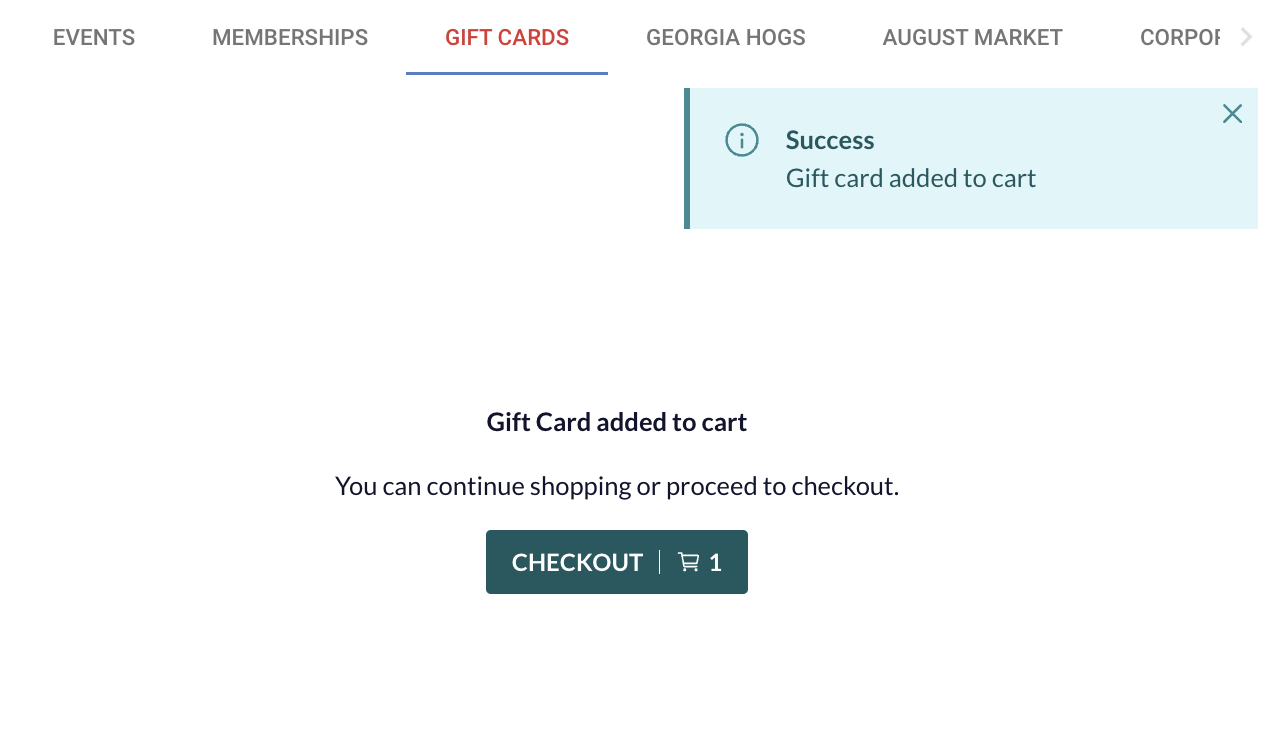Click the cart item count number 1
The height and width of the screenshot is (746, 1278).
point(715,563)
